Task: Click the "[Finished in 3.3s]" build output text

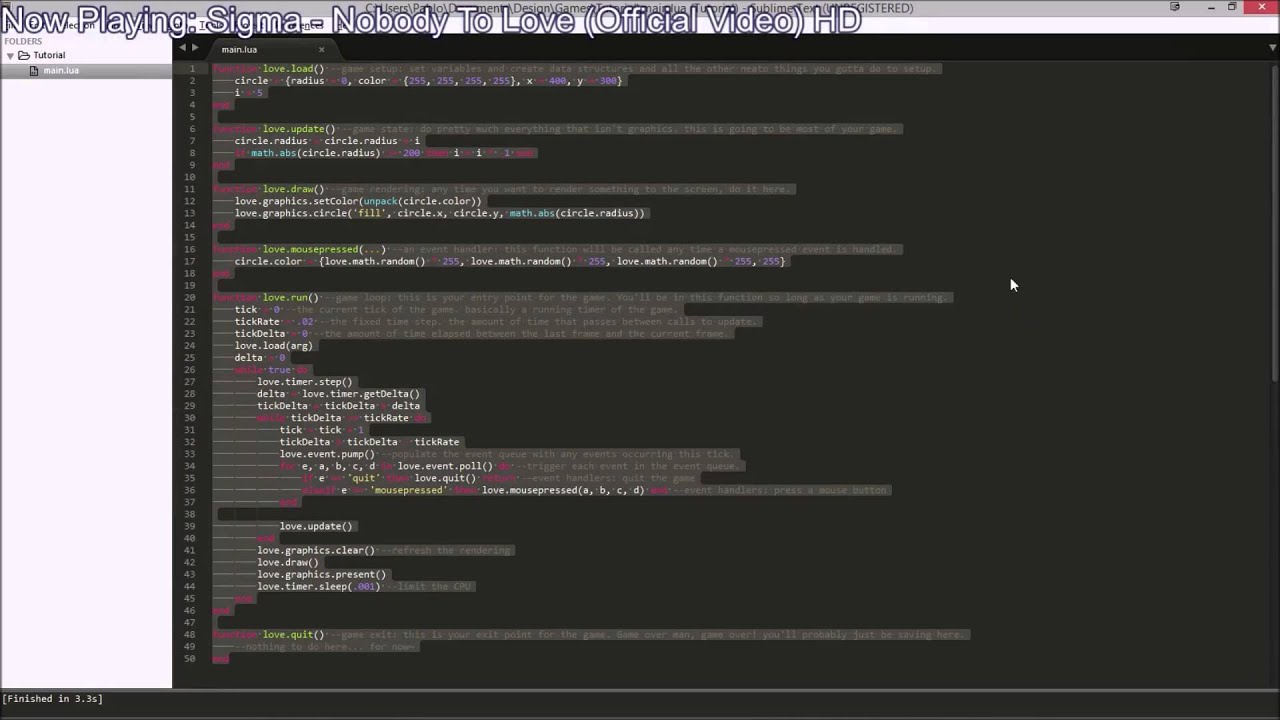Action: (x=52, y=699)
